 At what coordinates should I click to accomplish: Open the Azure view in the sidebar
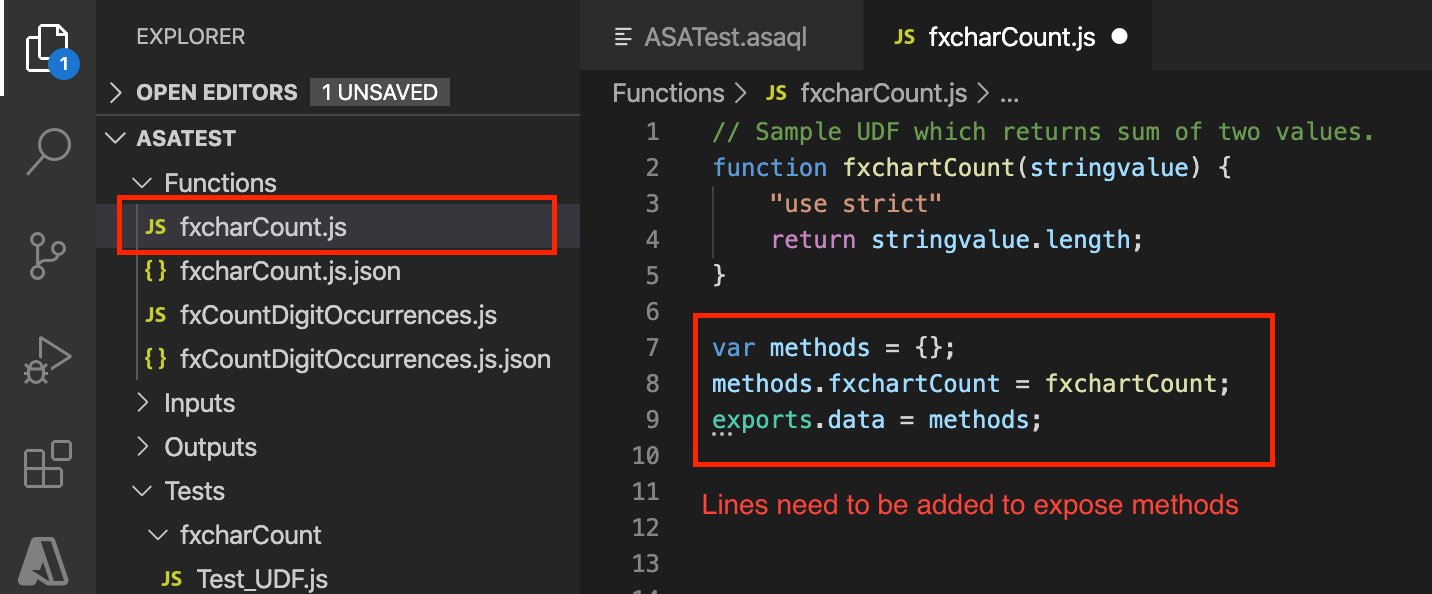click(45, 560)
